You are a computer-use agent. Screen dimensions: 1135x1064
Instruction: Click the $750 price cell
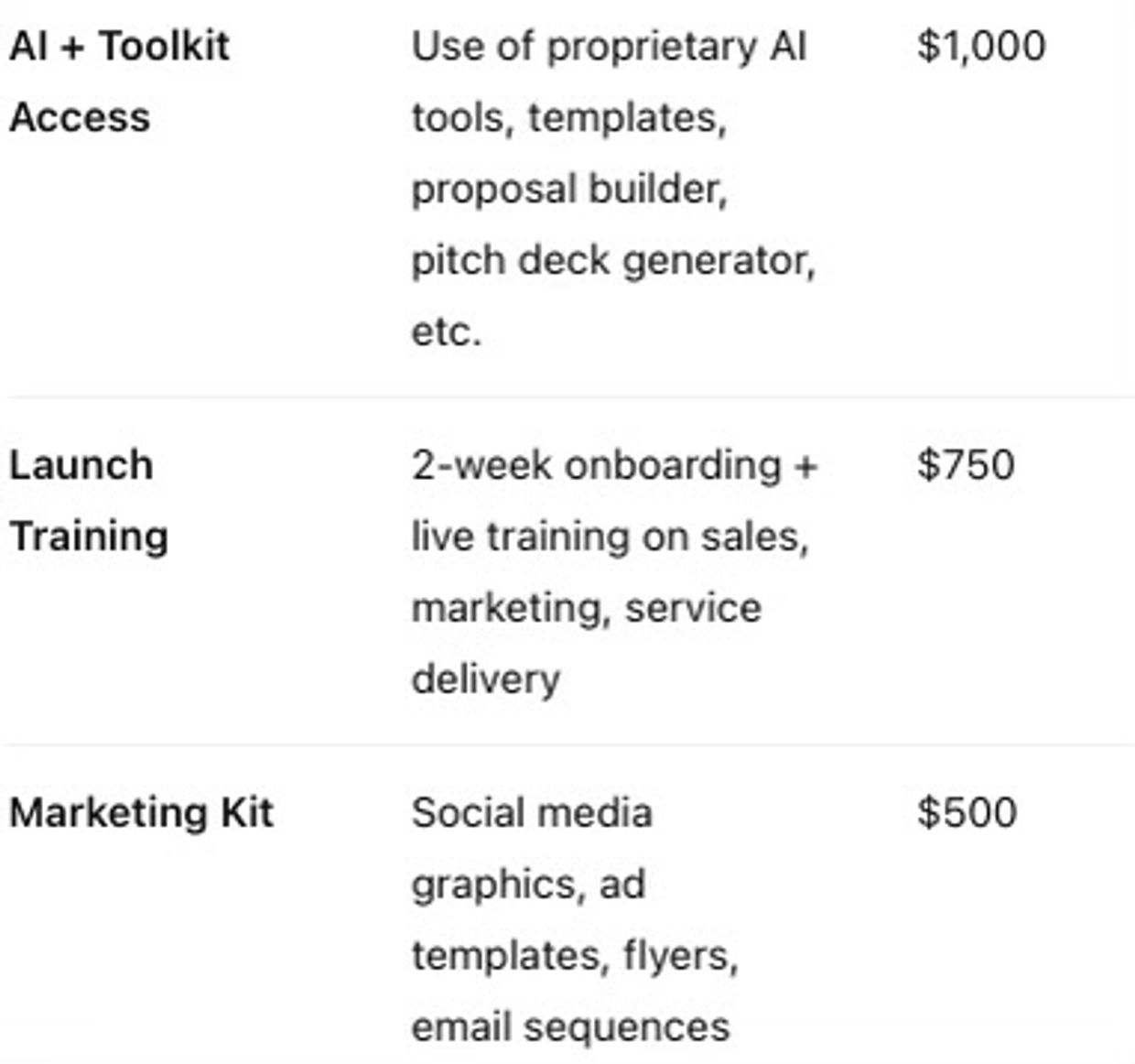click(966, 465)
